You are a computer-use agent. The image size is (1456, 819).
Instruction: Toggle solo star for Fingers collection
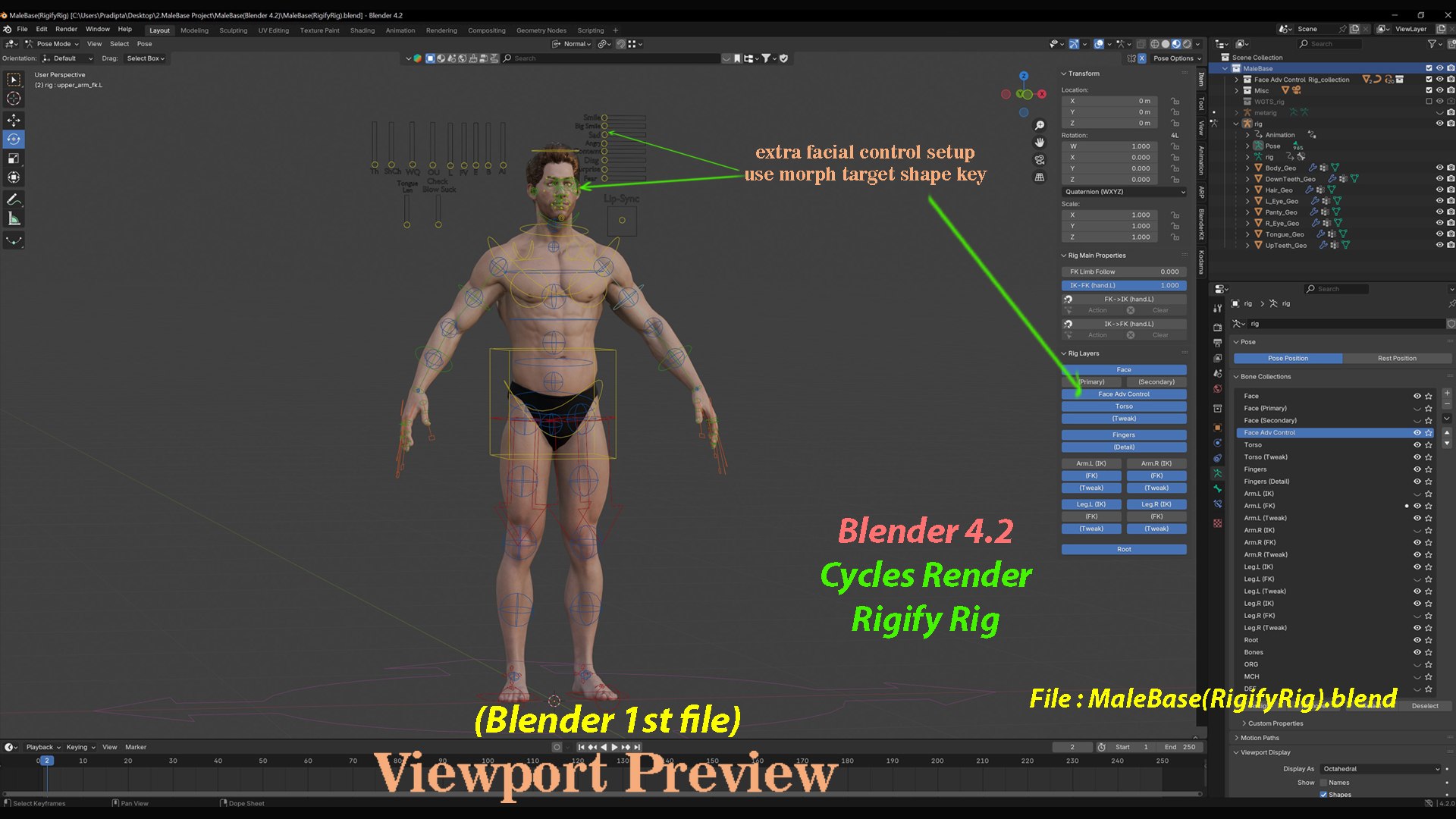[x=1429, y=469]
